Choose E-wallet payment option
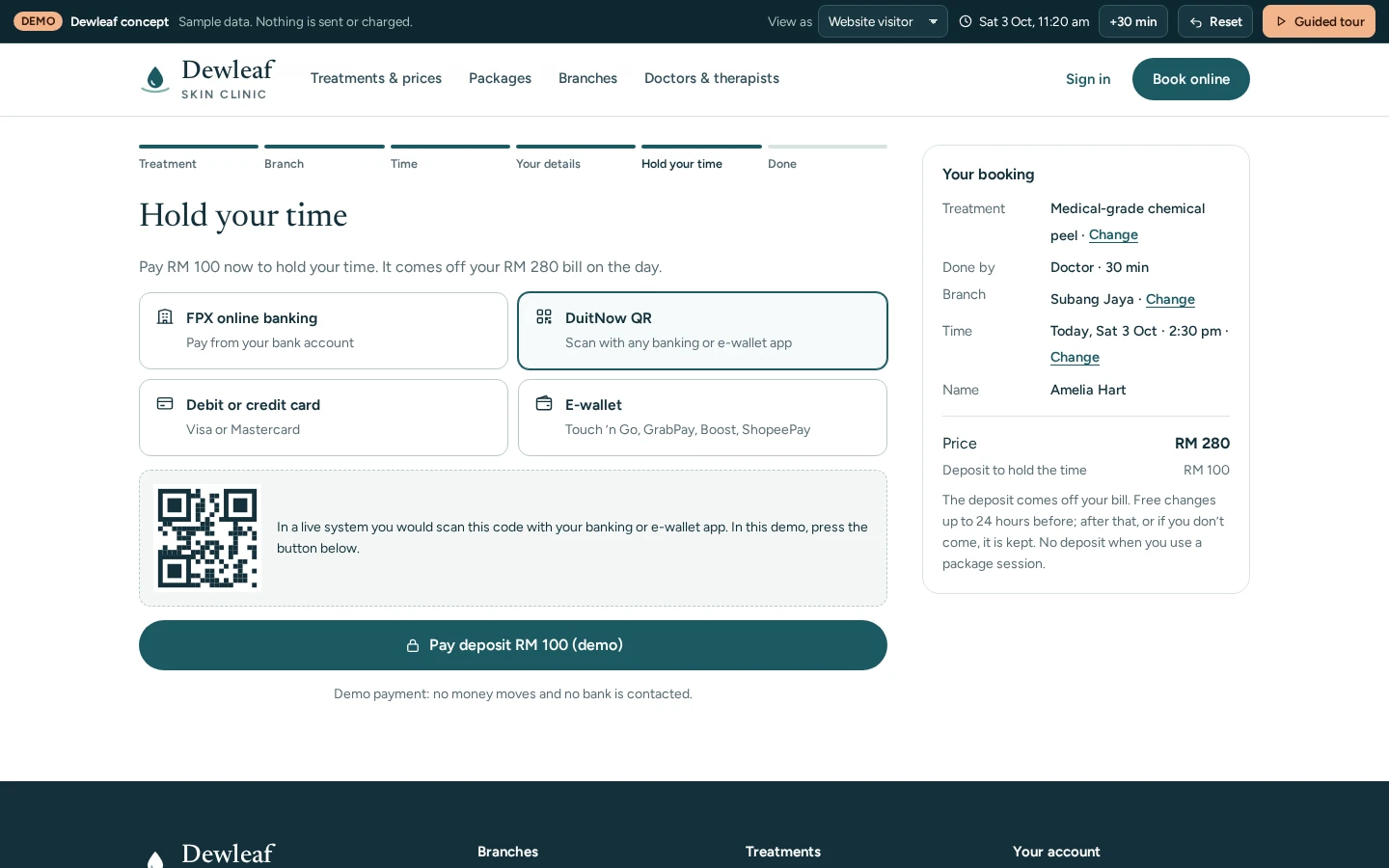Image resolution: width=1389 pixels, height=868 pixels. tap(702, 418)
